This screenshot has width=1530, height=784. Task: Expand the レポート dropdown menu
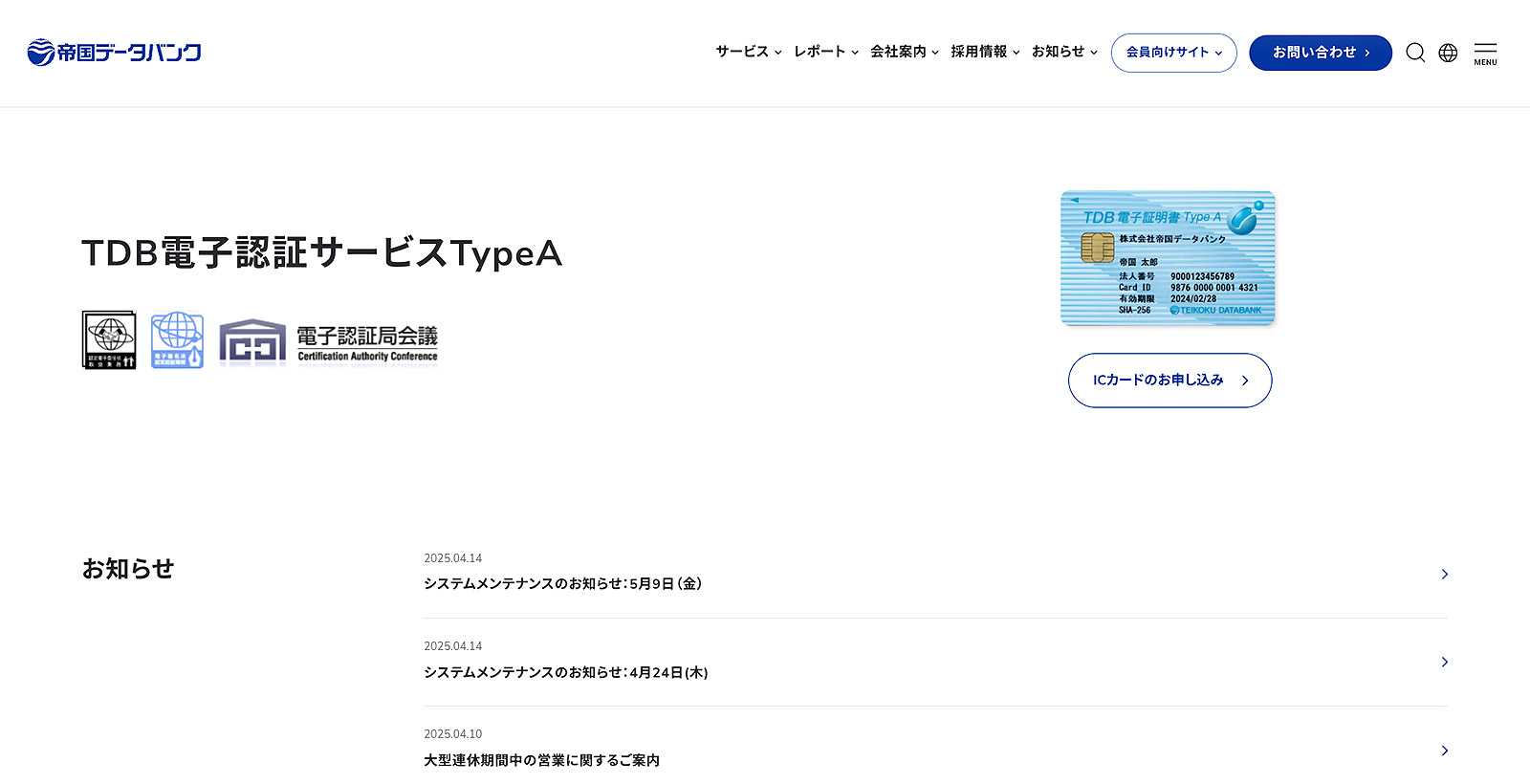click(826, 52)
